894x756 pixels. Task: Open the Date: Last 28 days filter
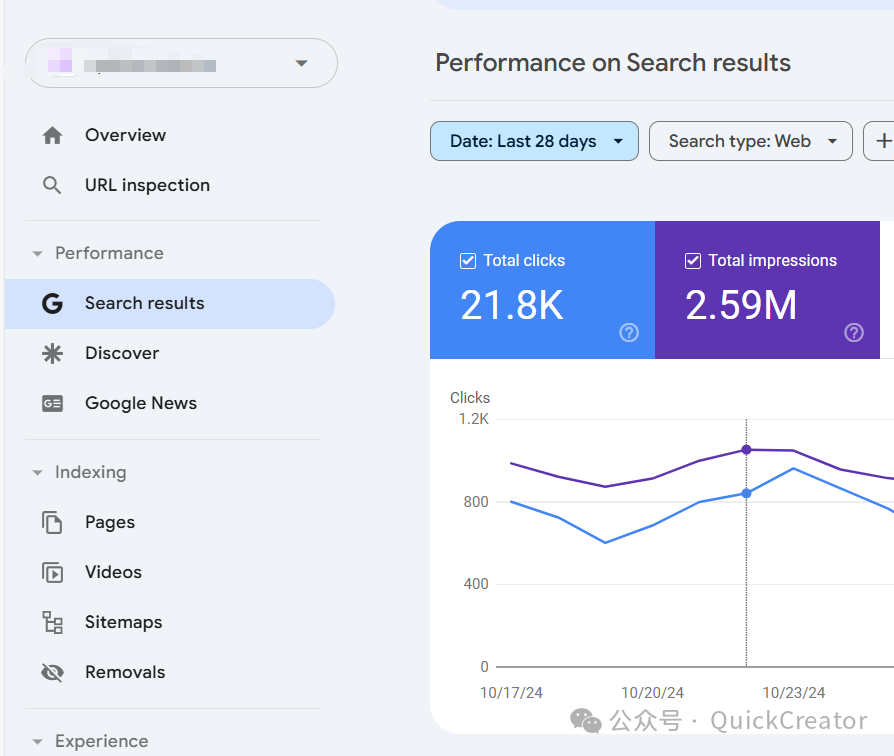[x=534, y=142]
